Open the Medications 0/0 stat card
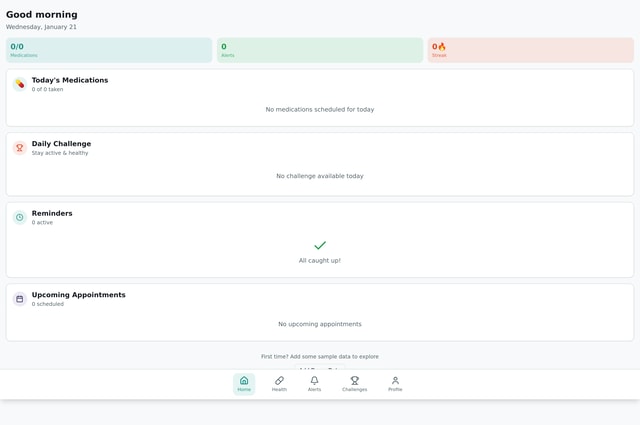Screen dimensions: 640x425 click(x=109, y=50)
